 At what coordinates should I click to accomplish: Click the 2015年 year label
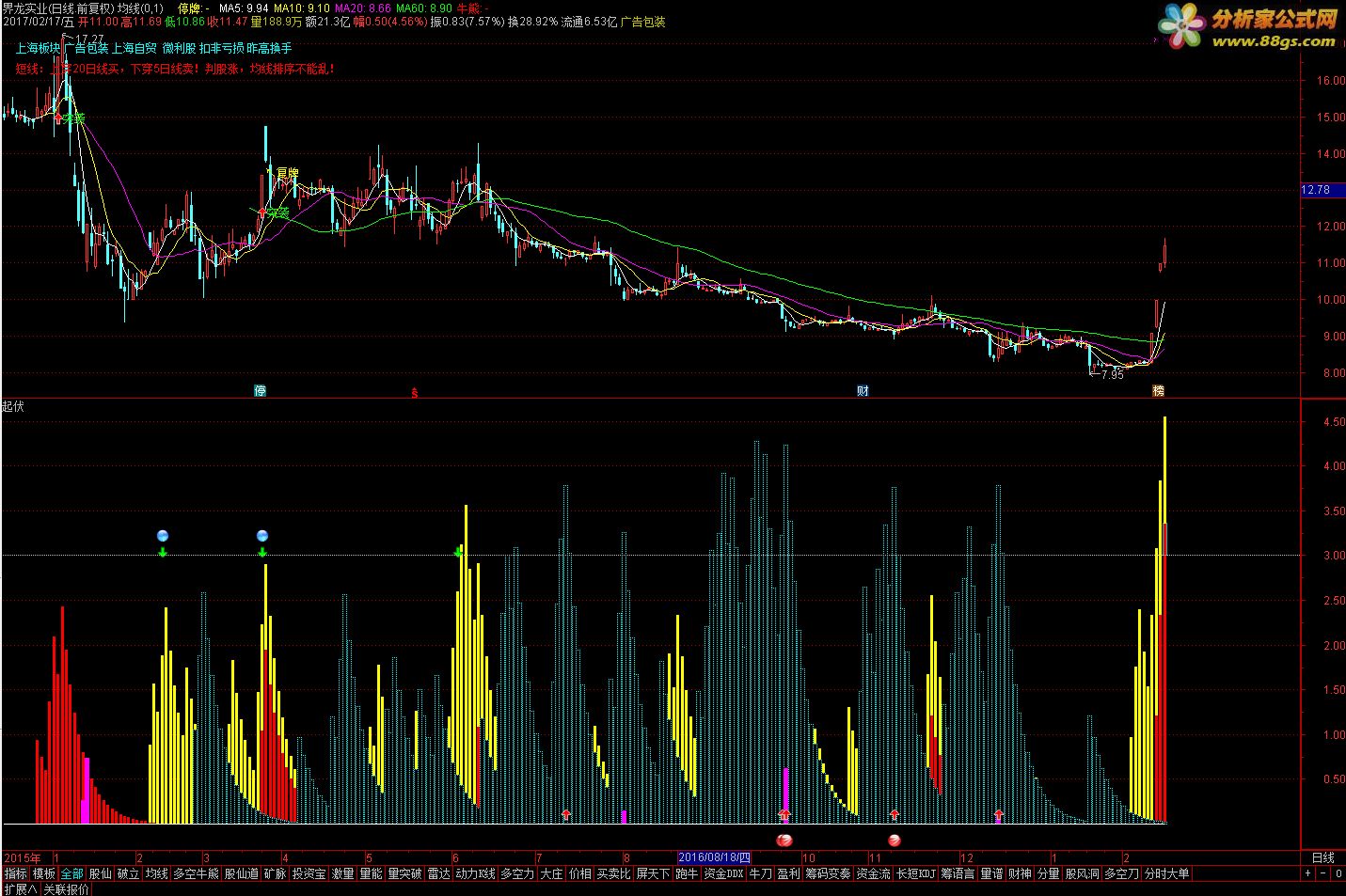[24, 857]
